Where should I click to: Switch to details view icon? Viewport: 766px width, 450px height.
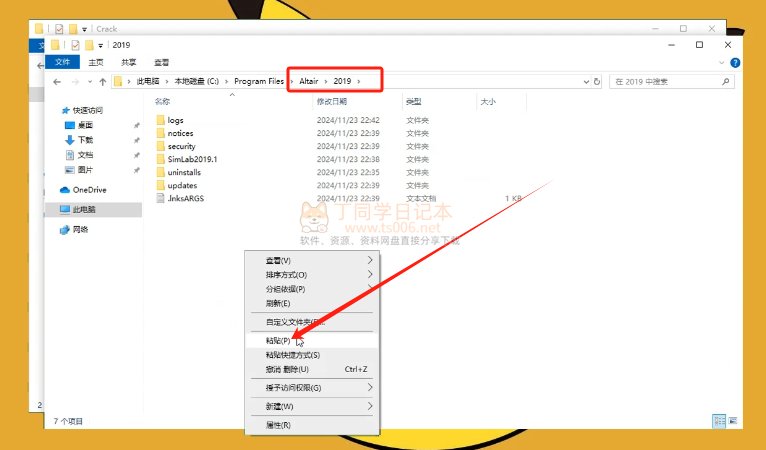pyautogui.click(x=719, y=421)
